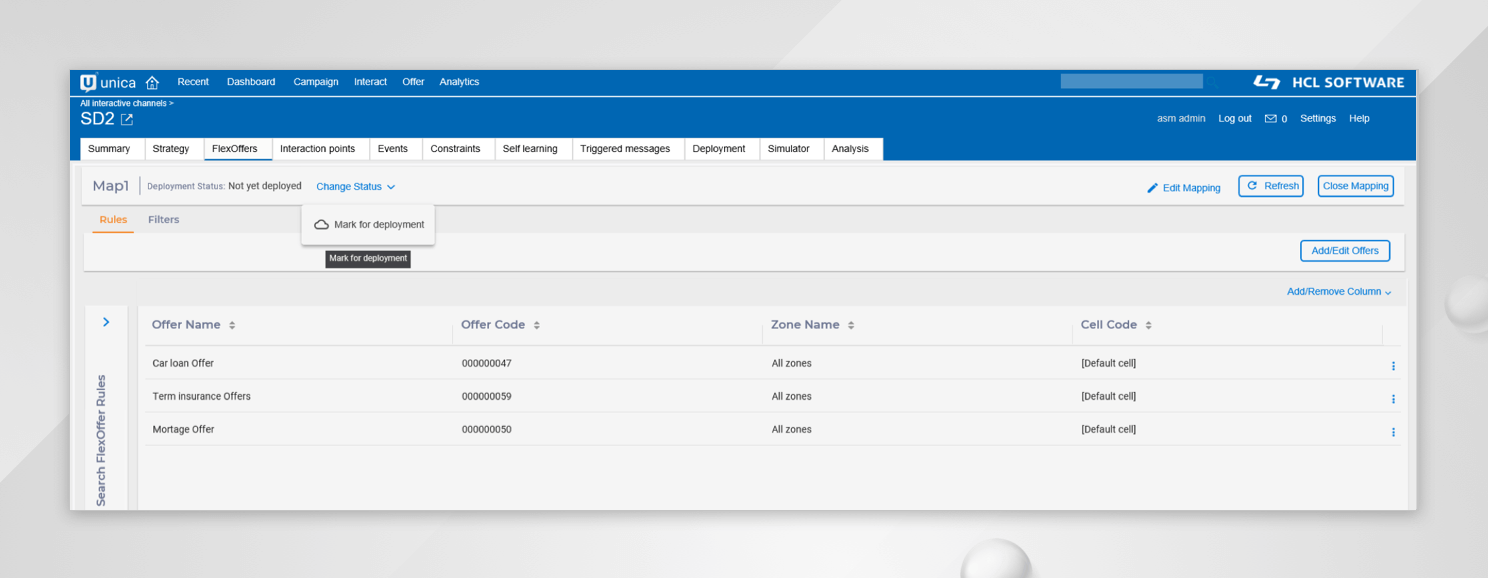Open the Interaction points tab

[317, 149]
